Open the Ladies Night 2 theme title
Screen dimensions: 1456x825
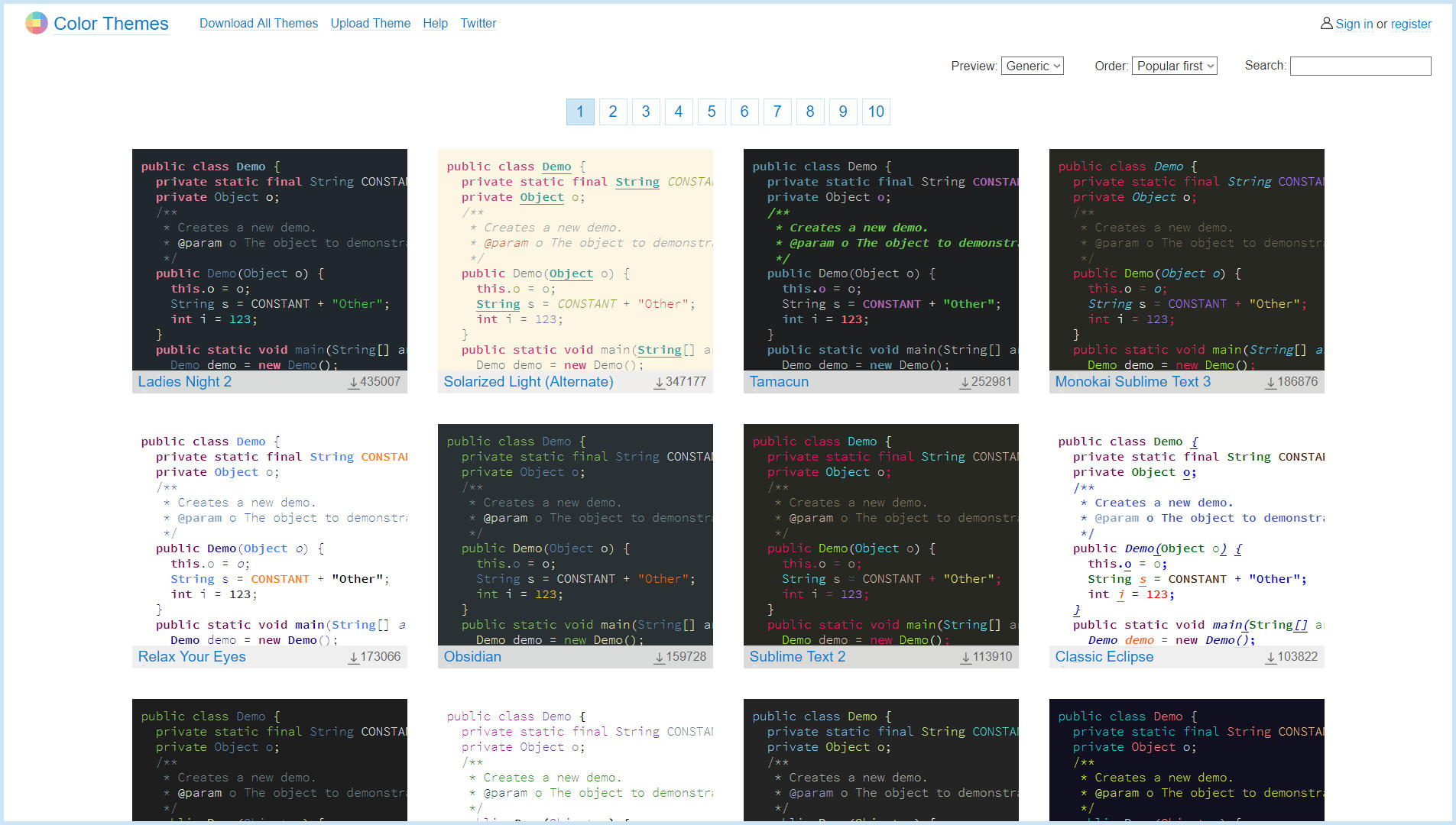click(x=185, y=382)
